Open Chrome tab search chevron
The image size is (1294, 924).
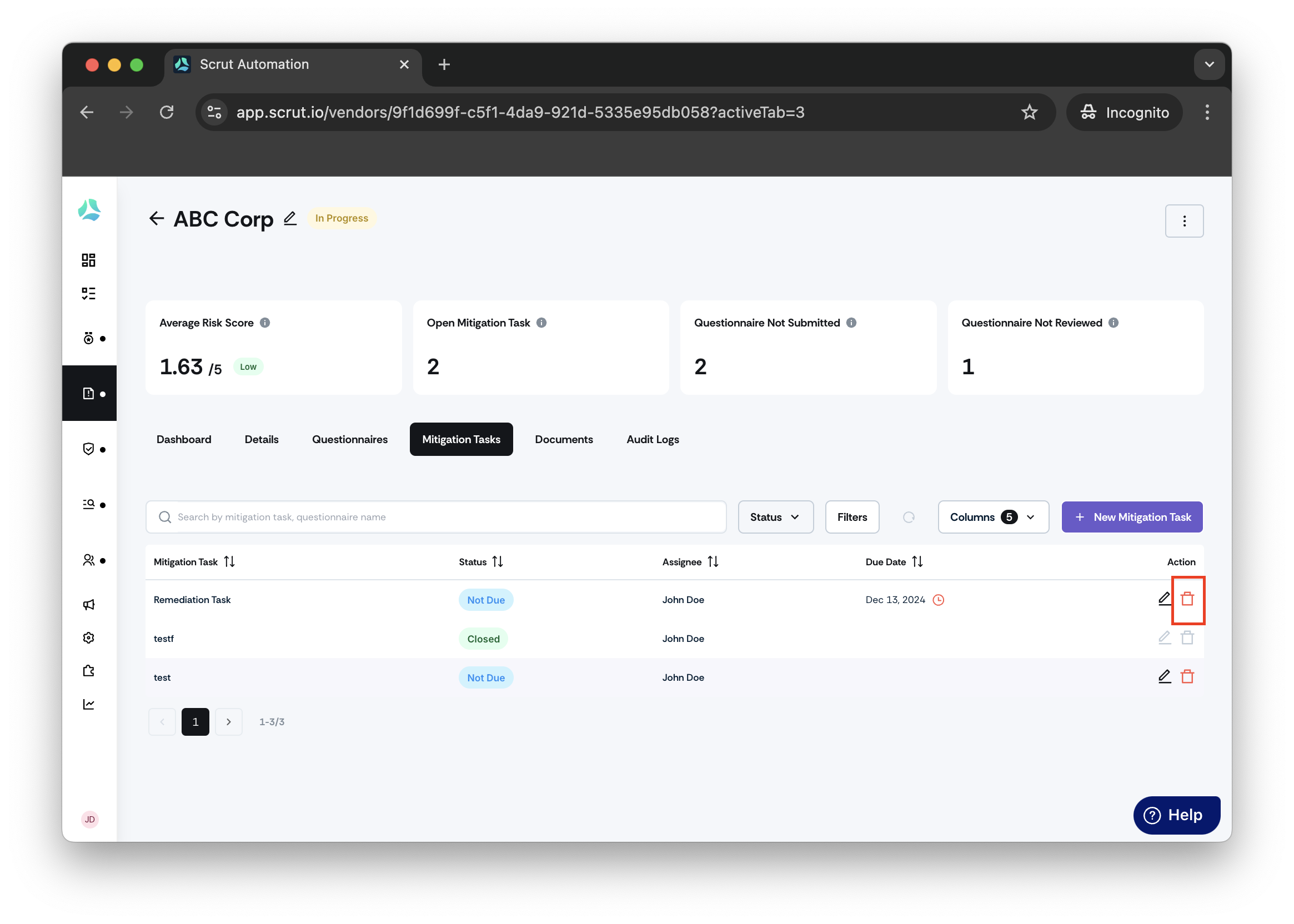coord(1209,64)
